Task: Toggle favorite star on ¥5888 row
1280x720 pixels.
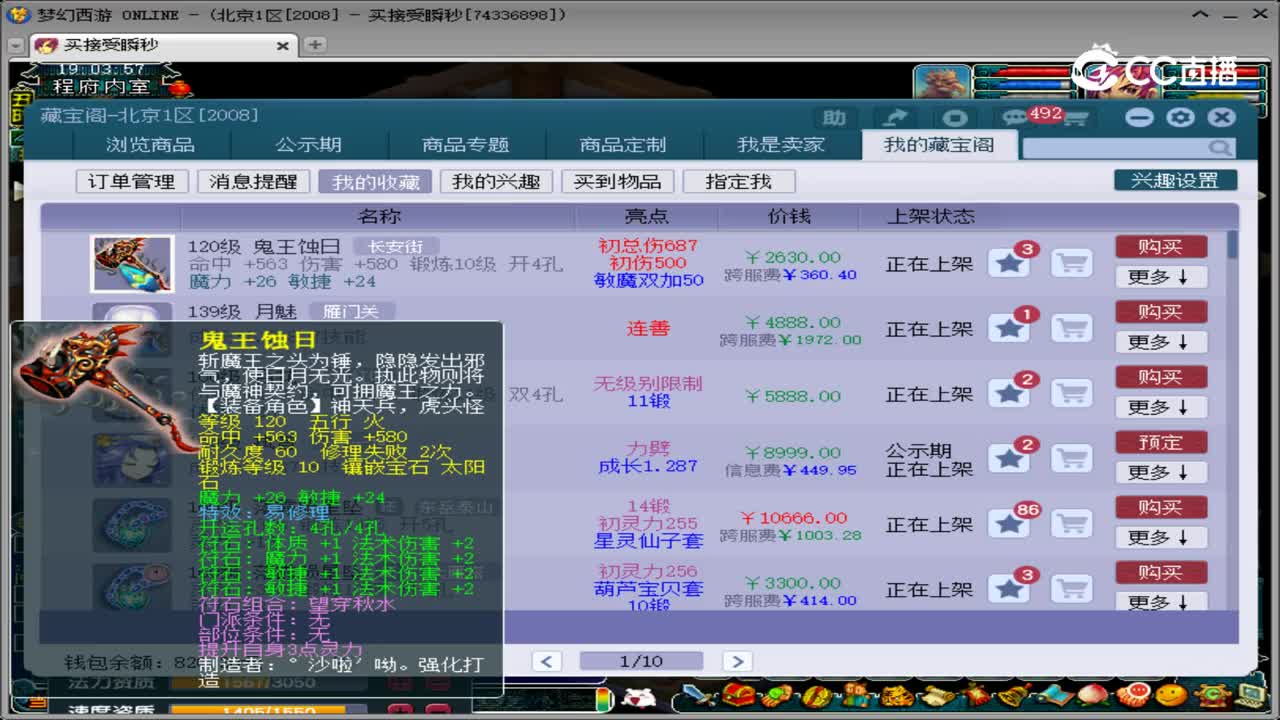Action: pyautogui.click(x=1009, y=393)
